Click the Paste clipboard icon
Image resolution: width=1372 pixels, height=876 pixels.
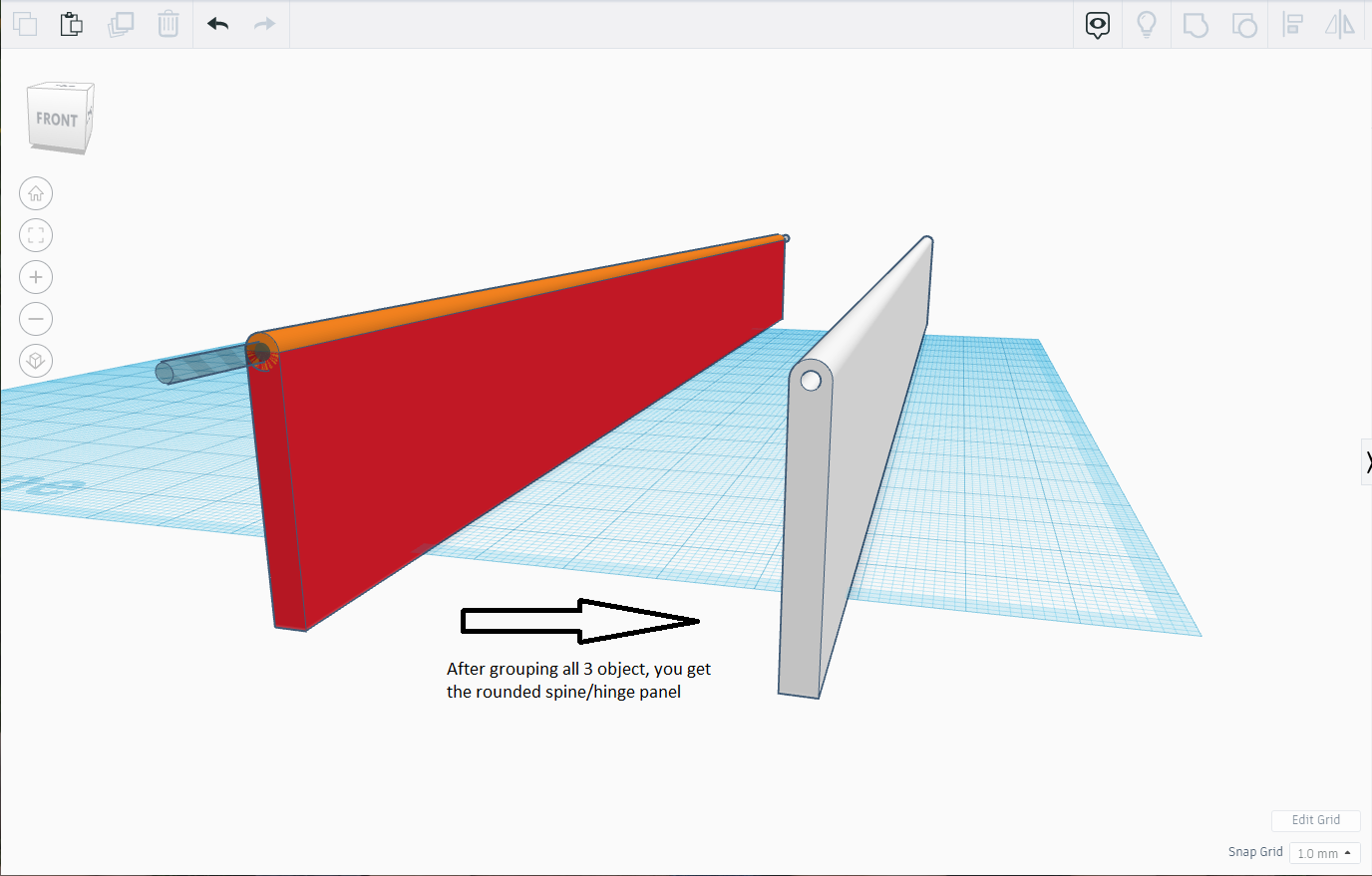[x=71, y=24]
